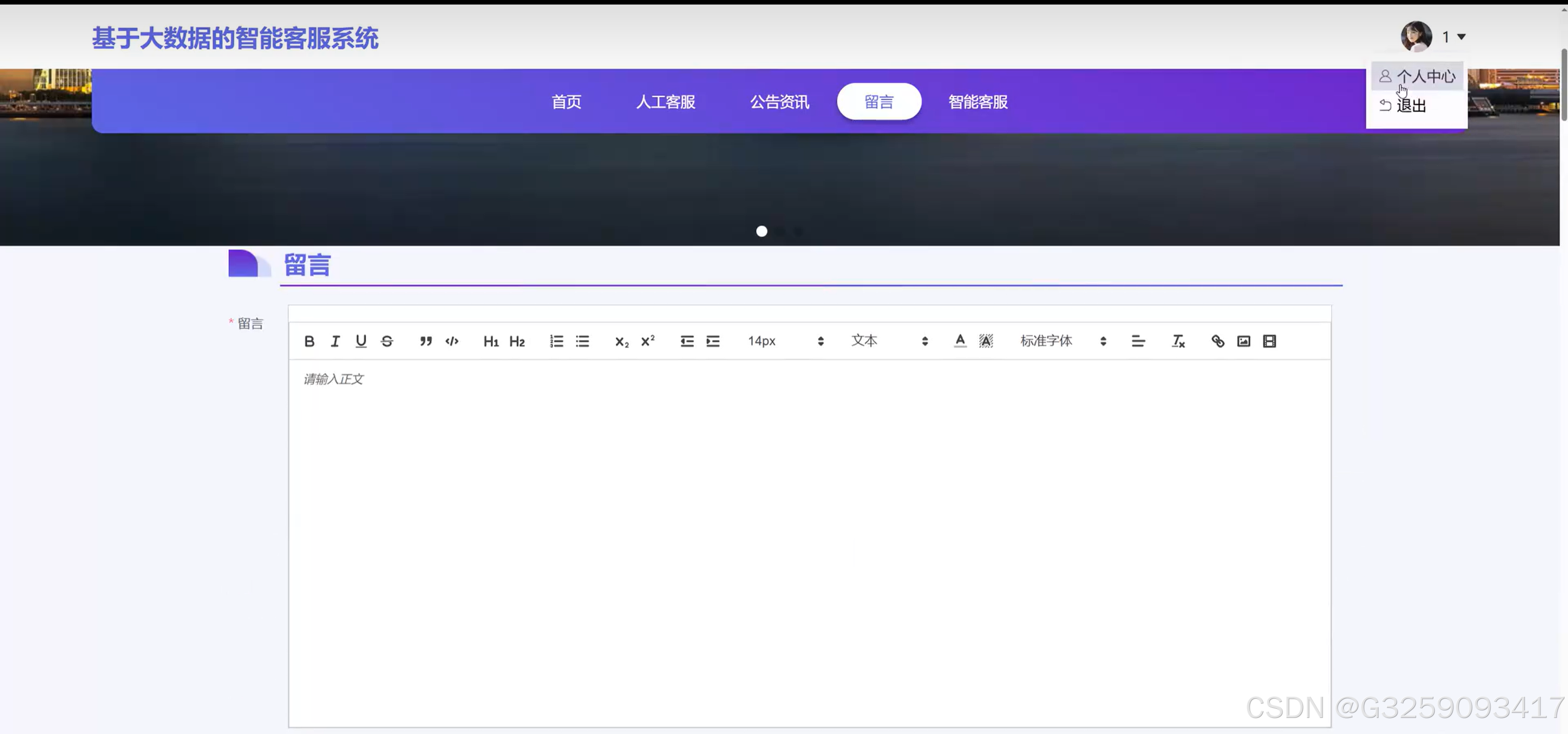This screenshot has height=734, width=1568.
Task: Select the 留言 nav tab
Action: coord(879,102)
